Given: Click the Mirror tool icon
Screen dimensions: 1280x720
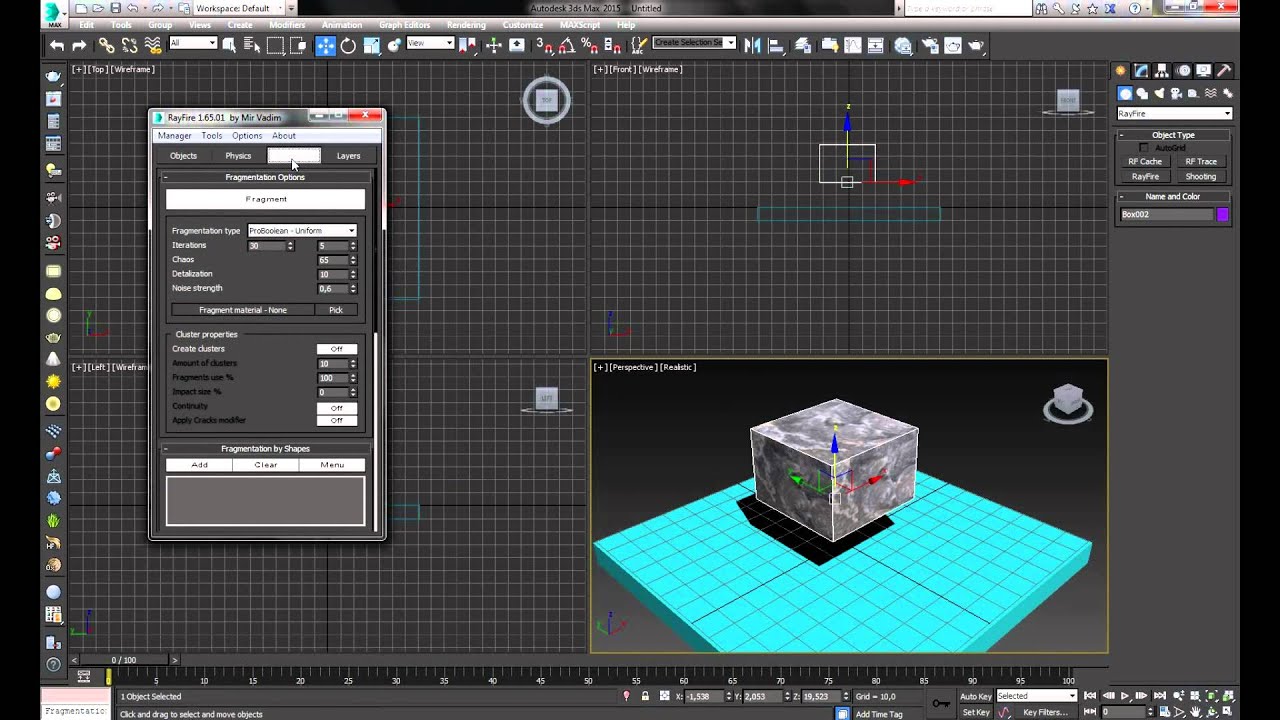Looking at the screenshot, I should pyautogui.click(x=753, y=45).
